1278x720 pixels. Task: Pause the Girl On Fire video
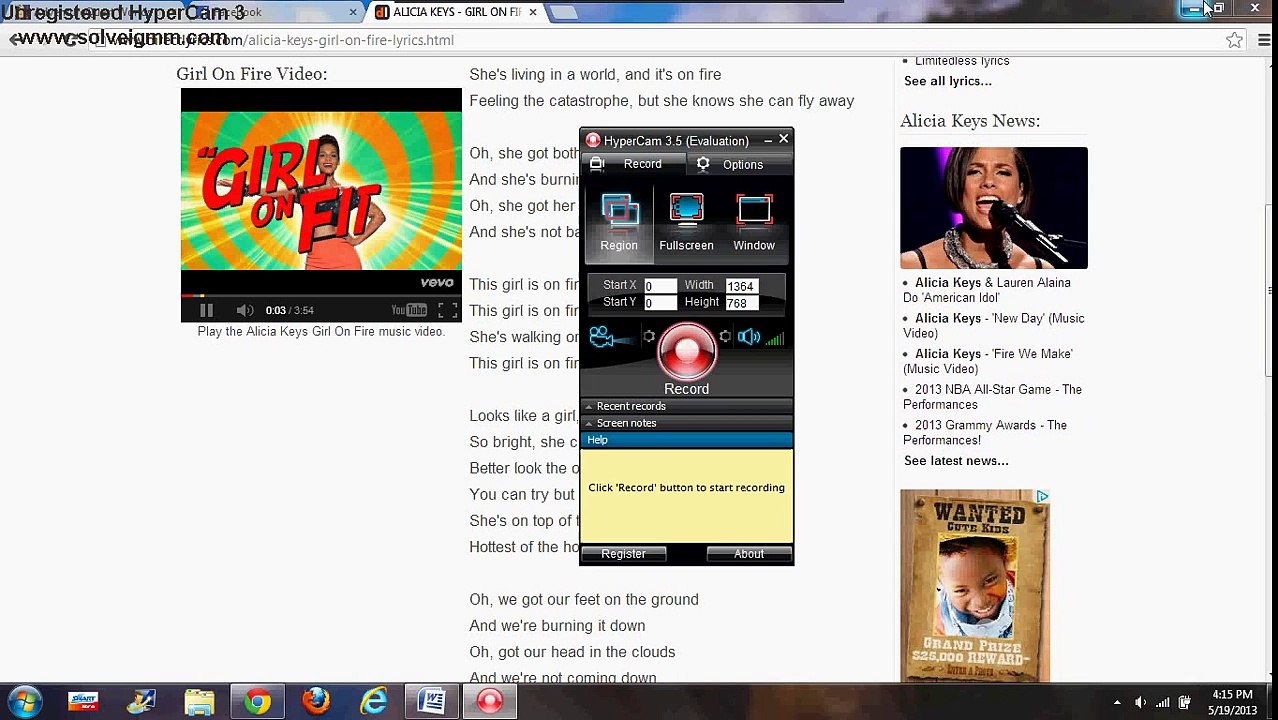(x=206, y=310)
